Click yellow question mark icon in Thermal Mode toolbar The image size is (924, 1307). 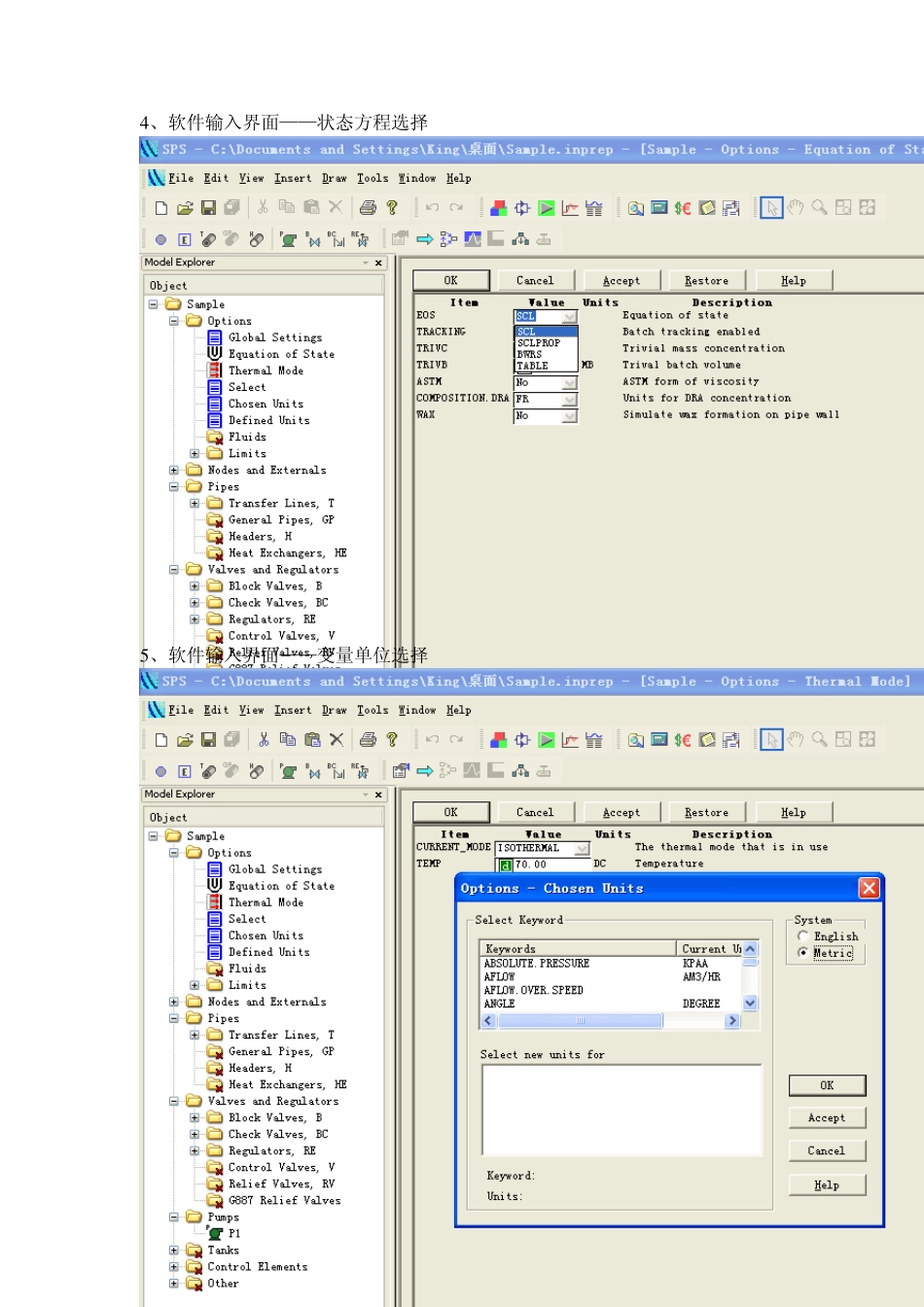(x=392, y=740)
